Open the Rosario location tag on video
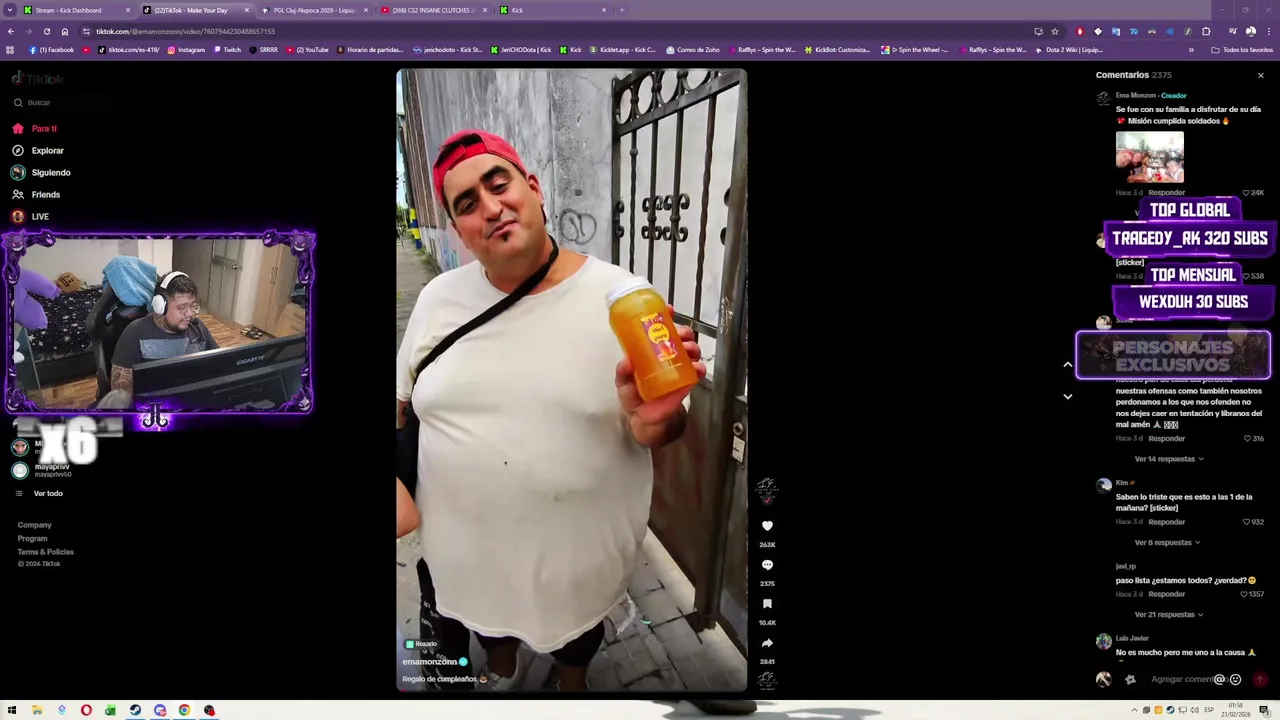1280x720 pixels. tap(422, 644)
